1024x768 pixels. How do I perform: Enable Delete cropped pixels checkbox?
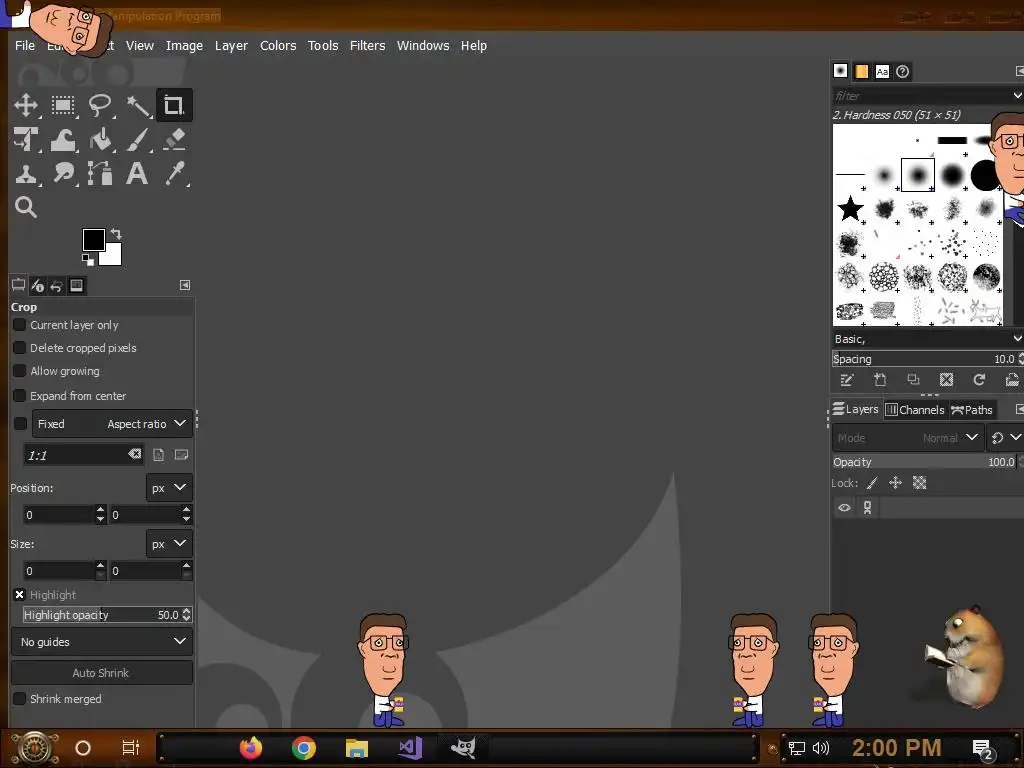click(20, 347)
